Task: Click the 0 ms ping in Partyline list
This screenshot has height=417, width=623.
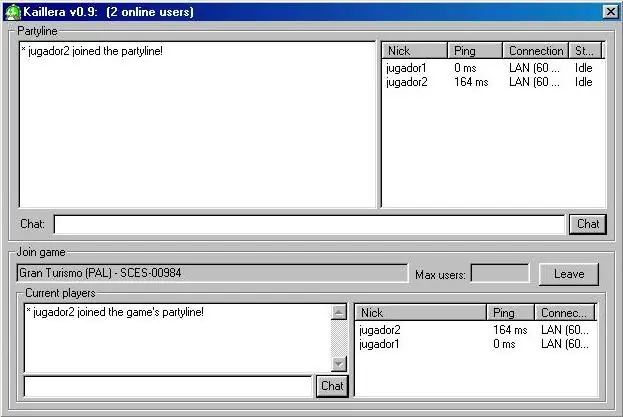Action: coord(465,68)
